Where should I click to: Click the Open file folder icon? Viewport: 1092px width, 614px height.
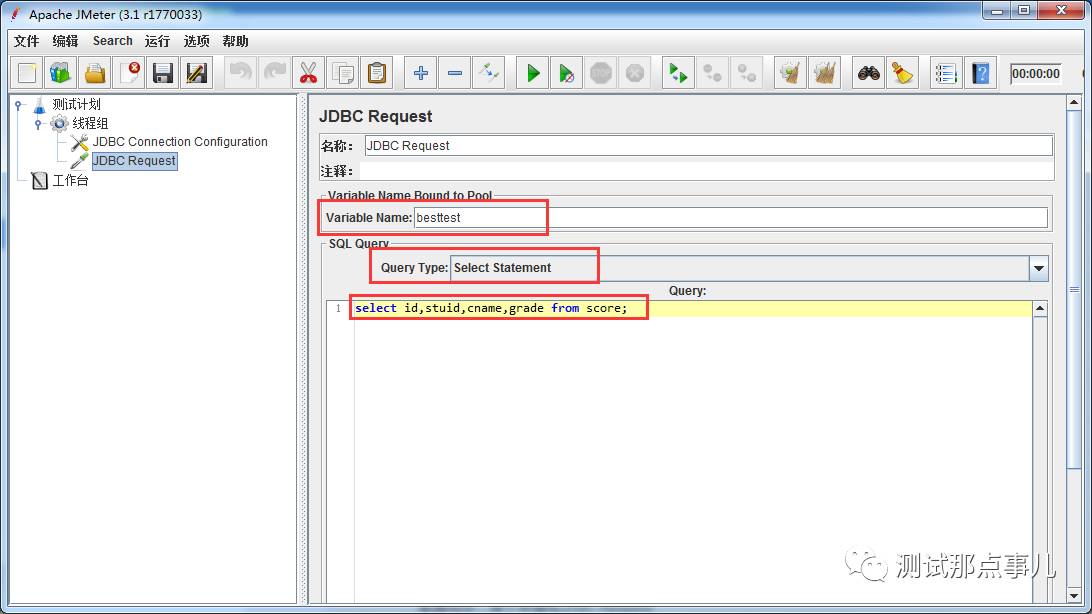[x=95, y=72]
